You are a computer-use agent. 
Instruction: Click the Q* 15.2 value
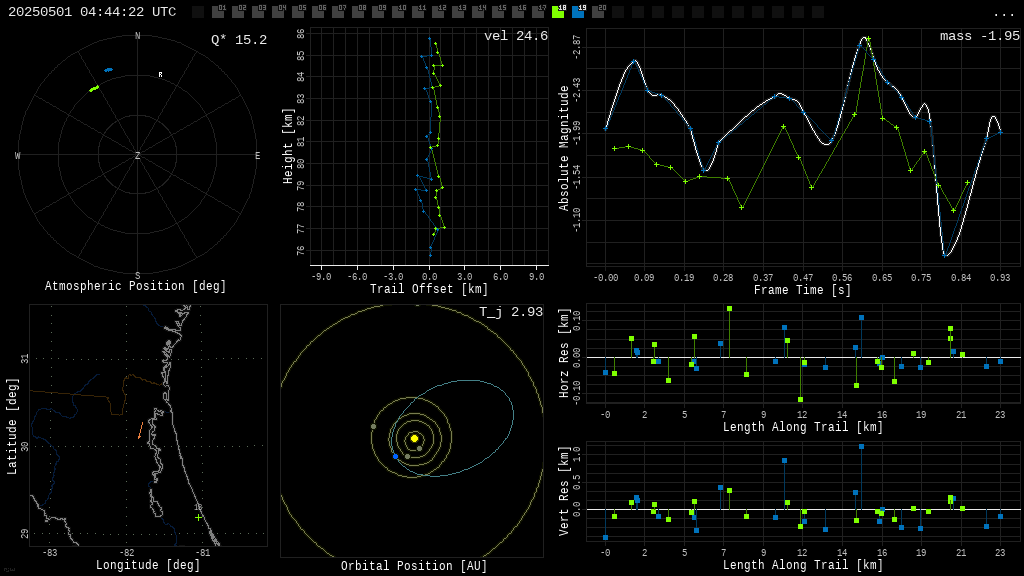239,40
